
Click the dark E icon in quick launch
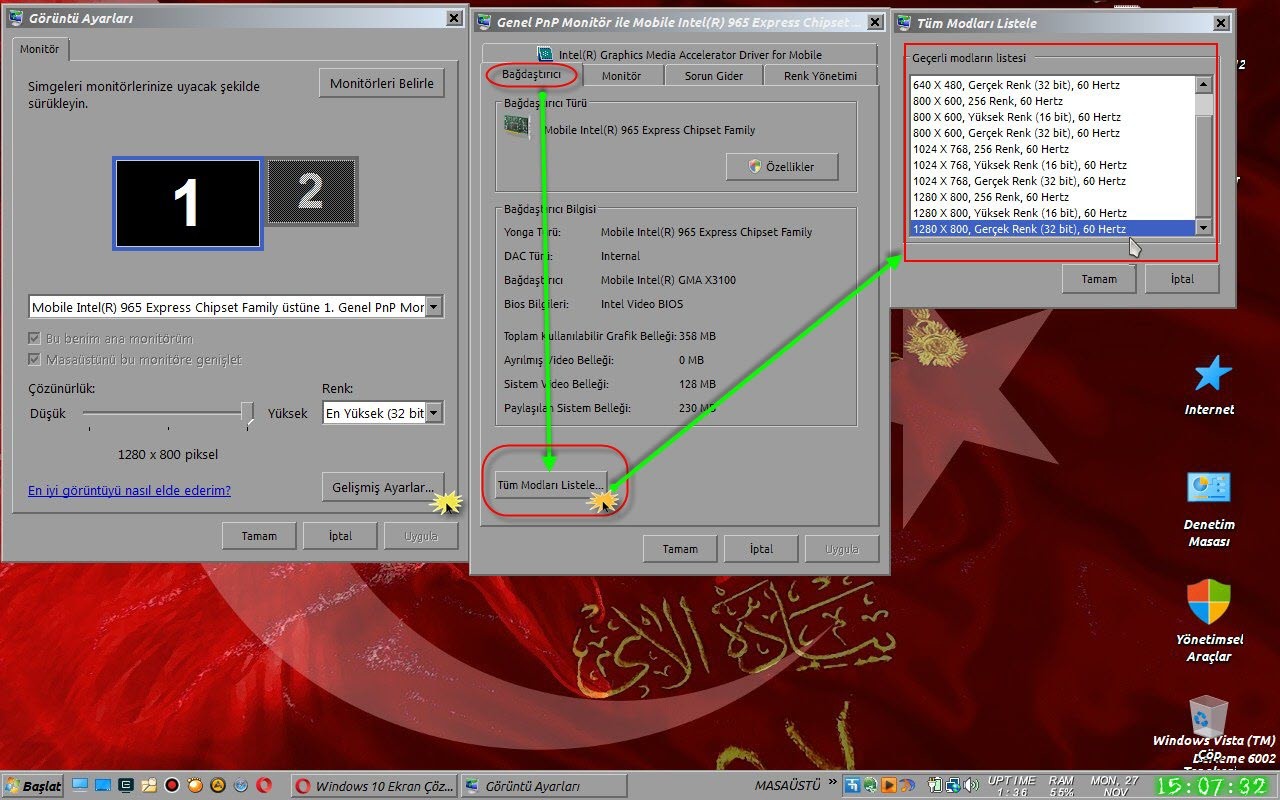(x=126, y=786)
